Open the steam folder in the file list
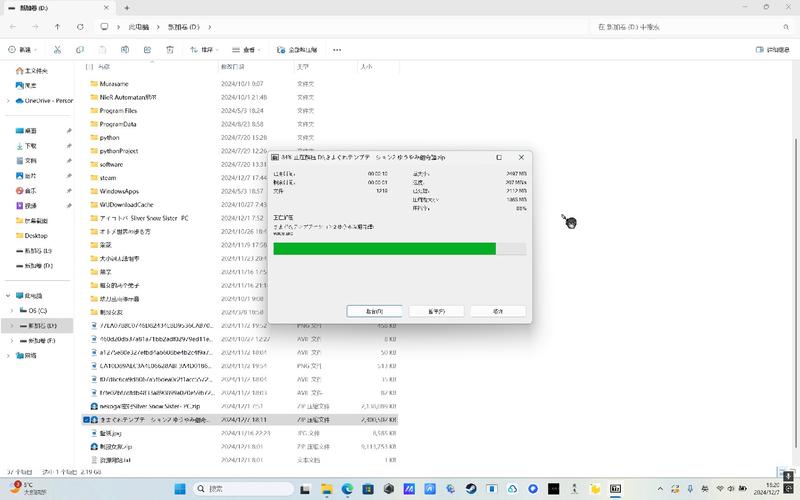 point(109,177)
